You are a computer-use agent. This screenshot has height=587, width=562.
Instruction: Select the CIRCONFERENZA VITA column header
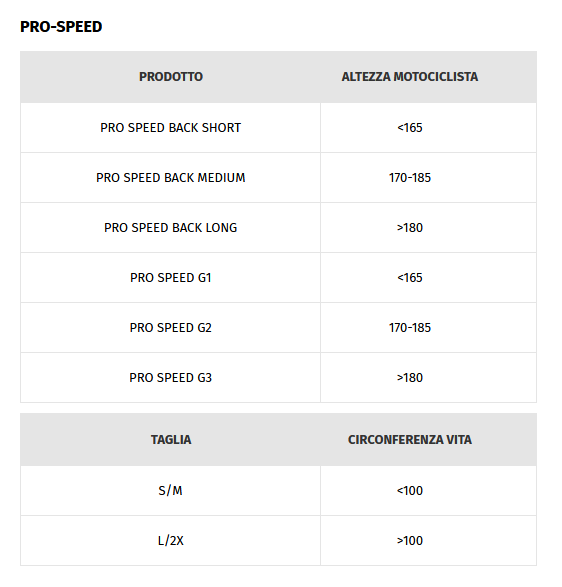(410, 440)
